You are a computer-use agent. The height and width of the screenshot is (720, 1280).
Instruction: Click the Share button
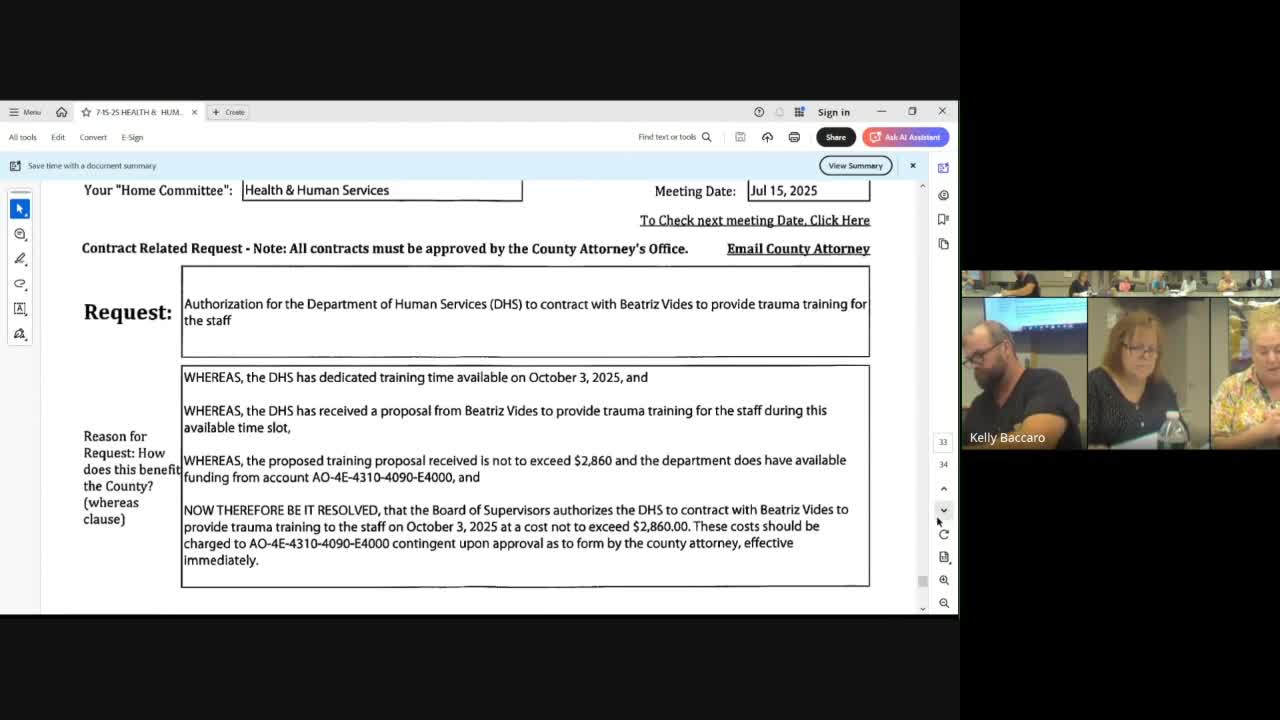pyautogui.click(x=835, y=137)
